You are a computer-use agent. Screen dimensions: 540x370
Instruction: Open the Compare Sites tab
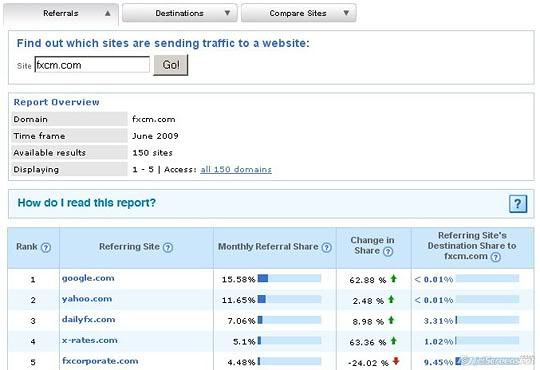(x=298, y=13)
